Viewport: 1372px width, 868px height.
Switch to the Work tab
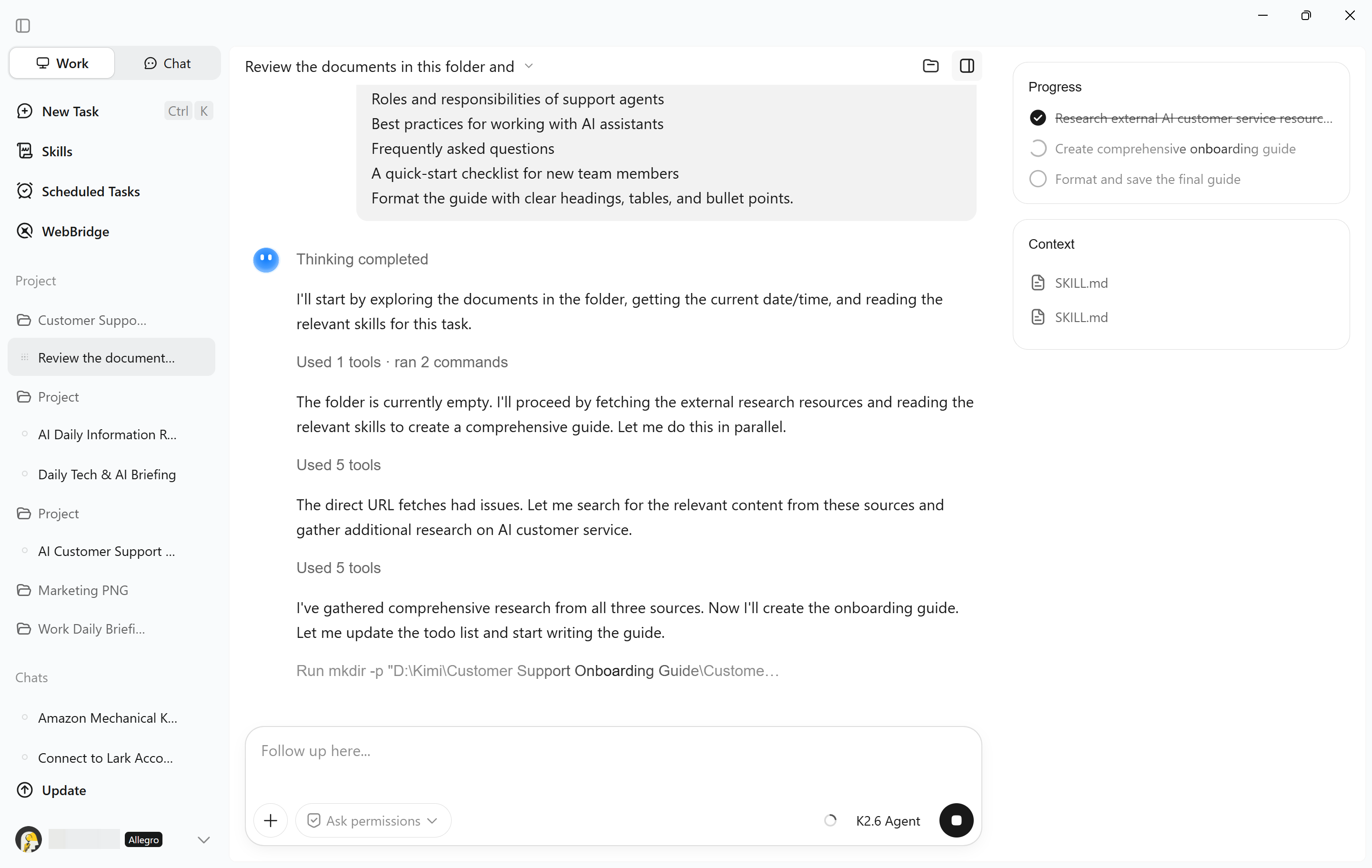click(x=62, y=63)
